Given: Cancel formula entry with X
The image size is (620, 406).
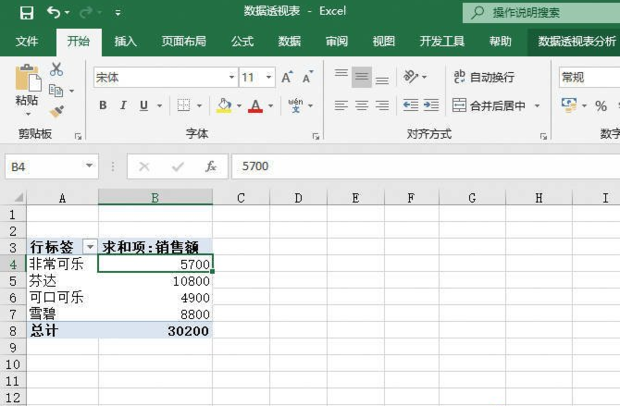Looking at the screenshot, I should coord(144,166).
